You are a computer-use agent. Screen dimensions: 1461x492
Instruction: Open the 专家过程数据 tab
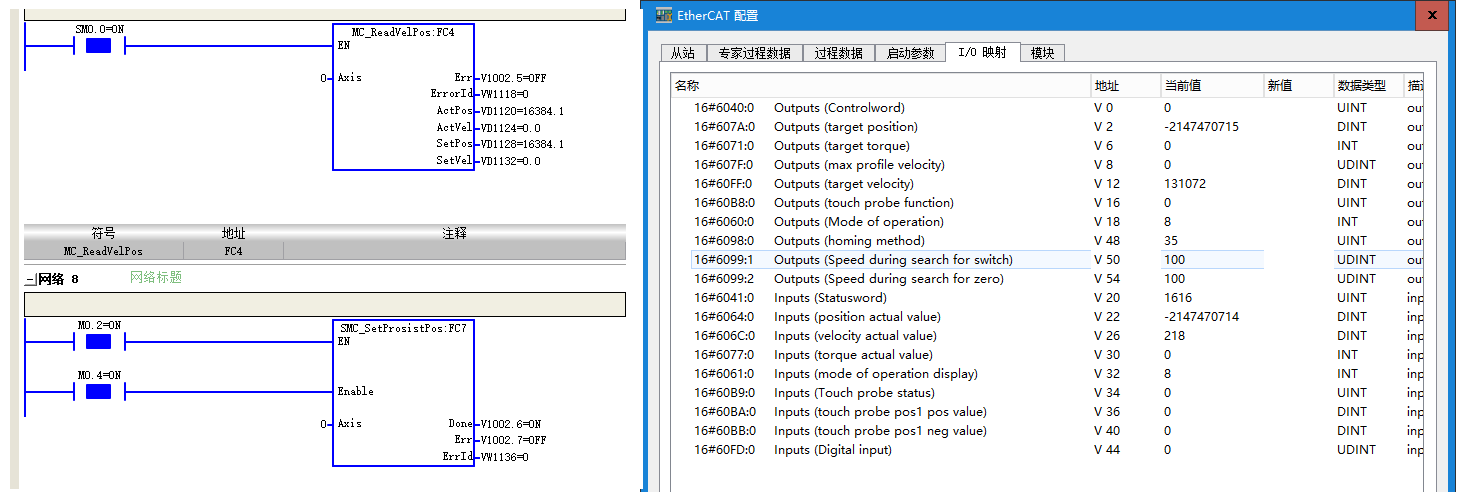coord(755,53)
